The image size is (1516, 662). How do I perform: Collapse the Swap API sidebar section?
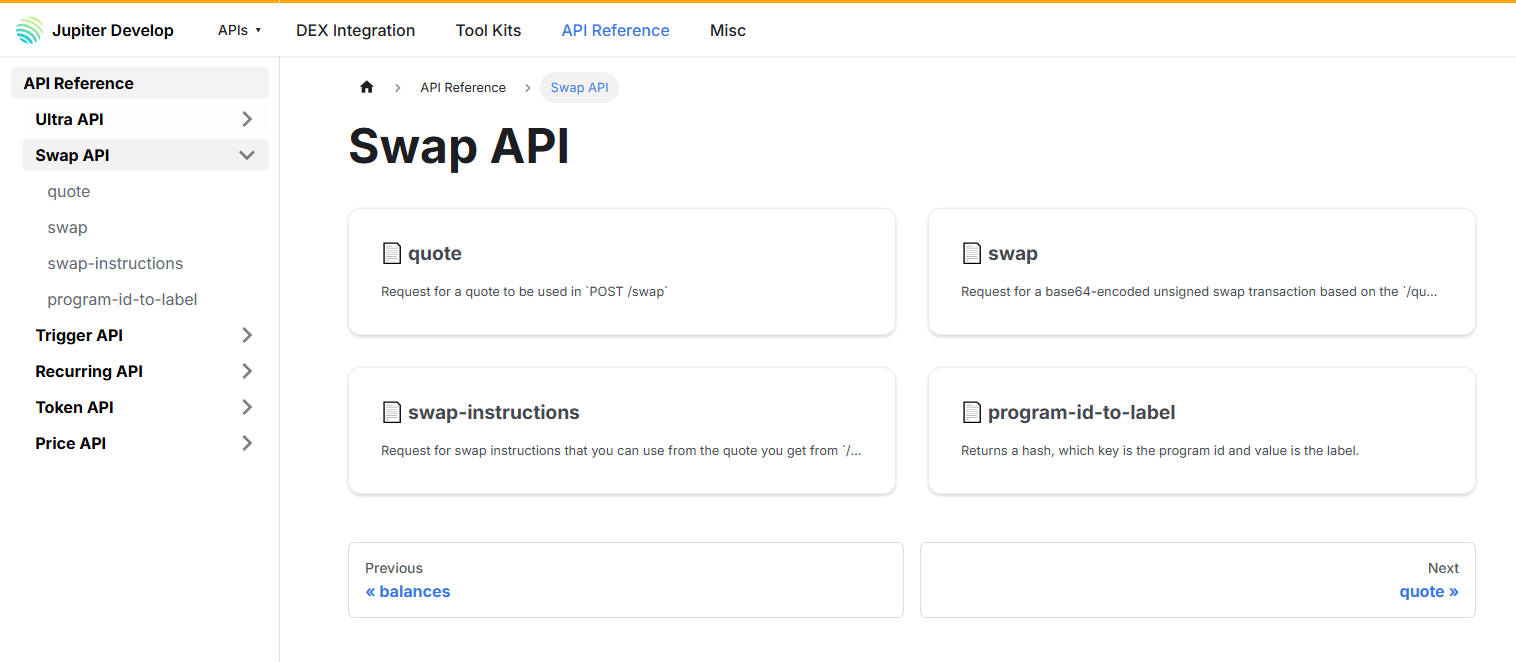point(247,155)
